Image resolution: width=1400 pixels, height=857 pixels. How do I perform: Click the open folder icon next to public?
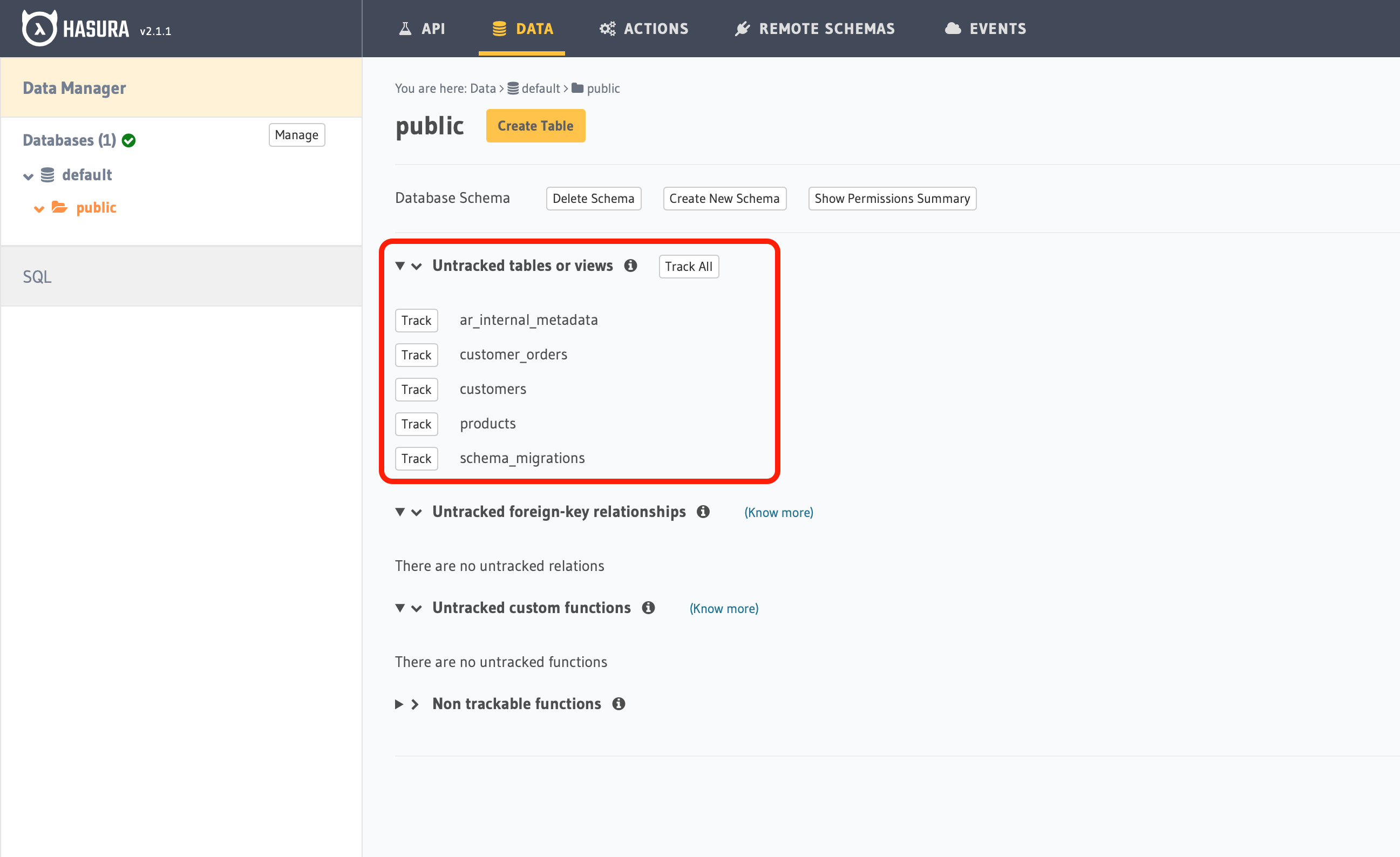[60, 207]
